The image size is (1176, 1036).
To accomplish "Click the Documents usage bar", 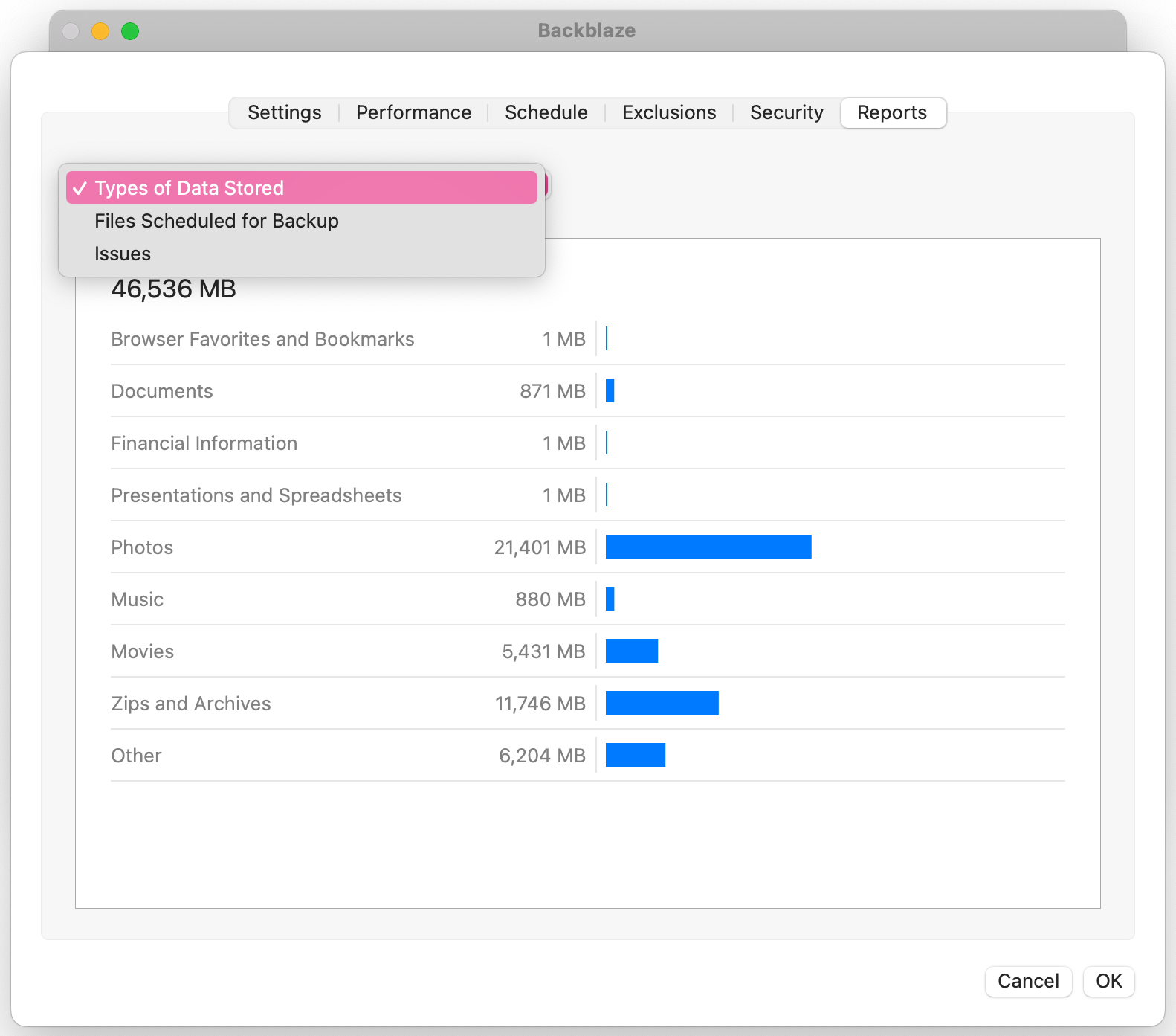I will point(610,390).
